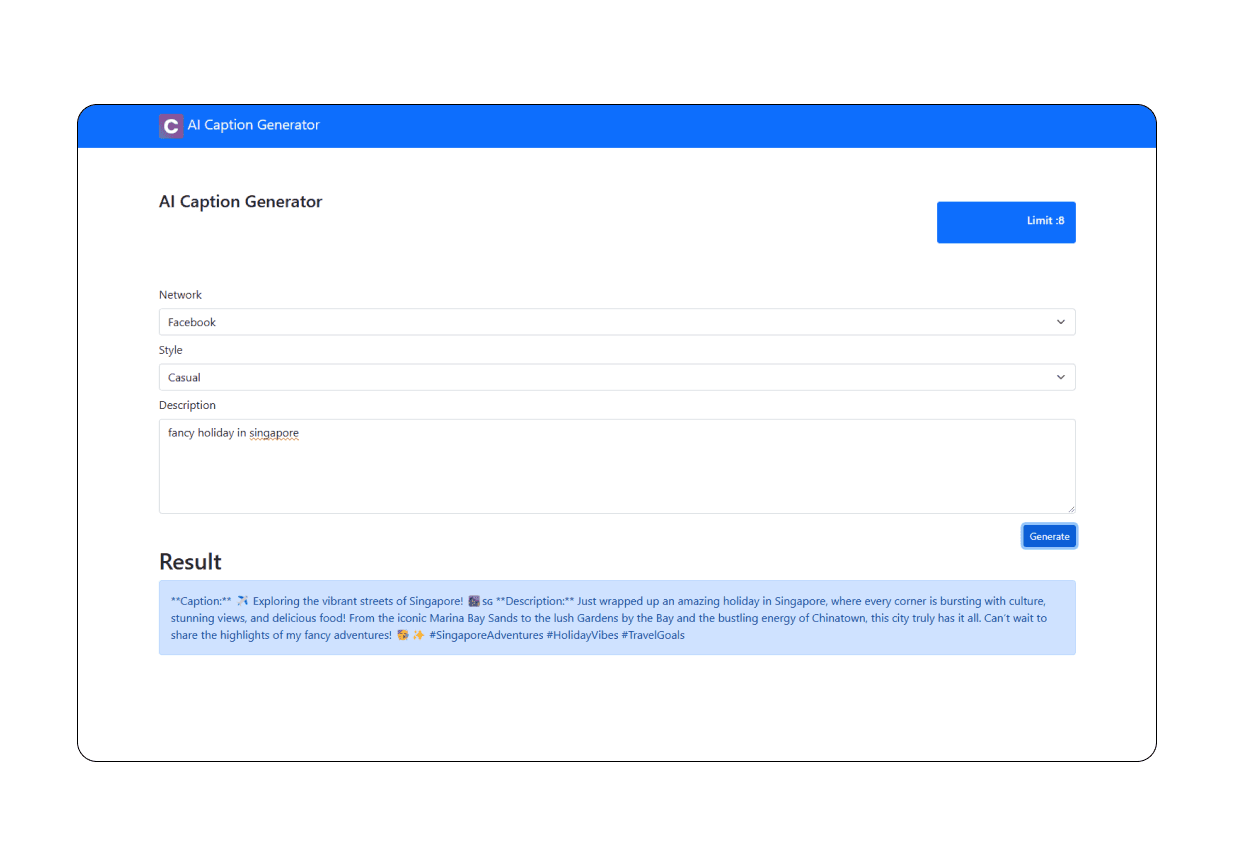Click the underlined word singapore in Description

tap(274, 433)
